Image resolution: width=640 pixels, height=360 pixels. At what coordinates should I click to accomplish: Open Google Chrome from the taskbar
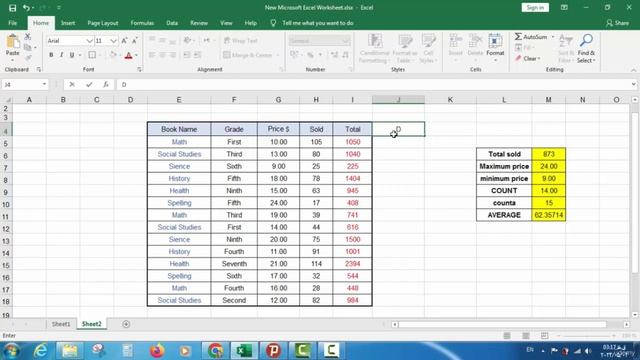tap(215, 351)
